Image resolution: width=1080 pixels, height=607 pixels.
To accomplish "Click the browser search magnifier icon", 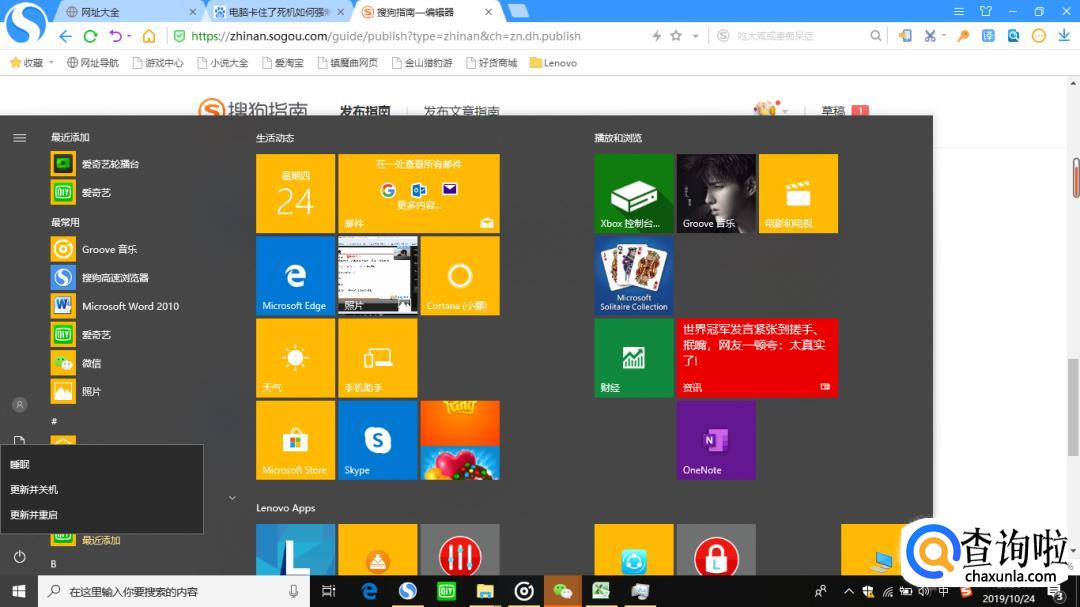I will click(875, 36).
